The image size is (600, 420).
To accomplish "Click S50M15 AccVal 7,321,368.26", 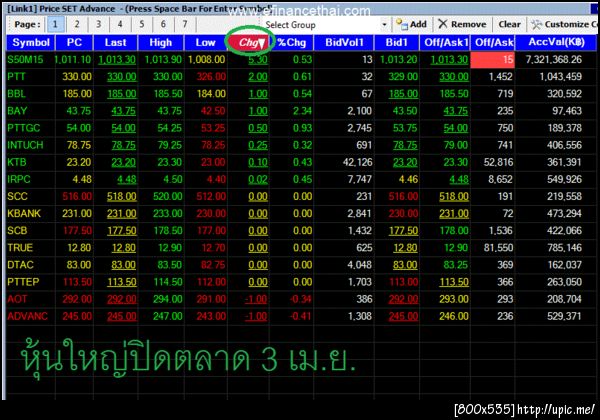I will [554, 60].
